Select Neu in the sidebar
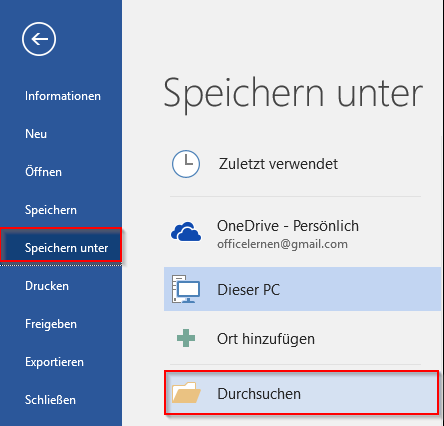 click(36, 134)
